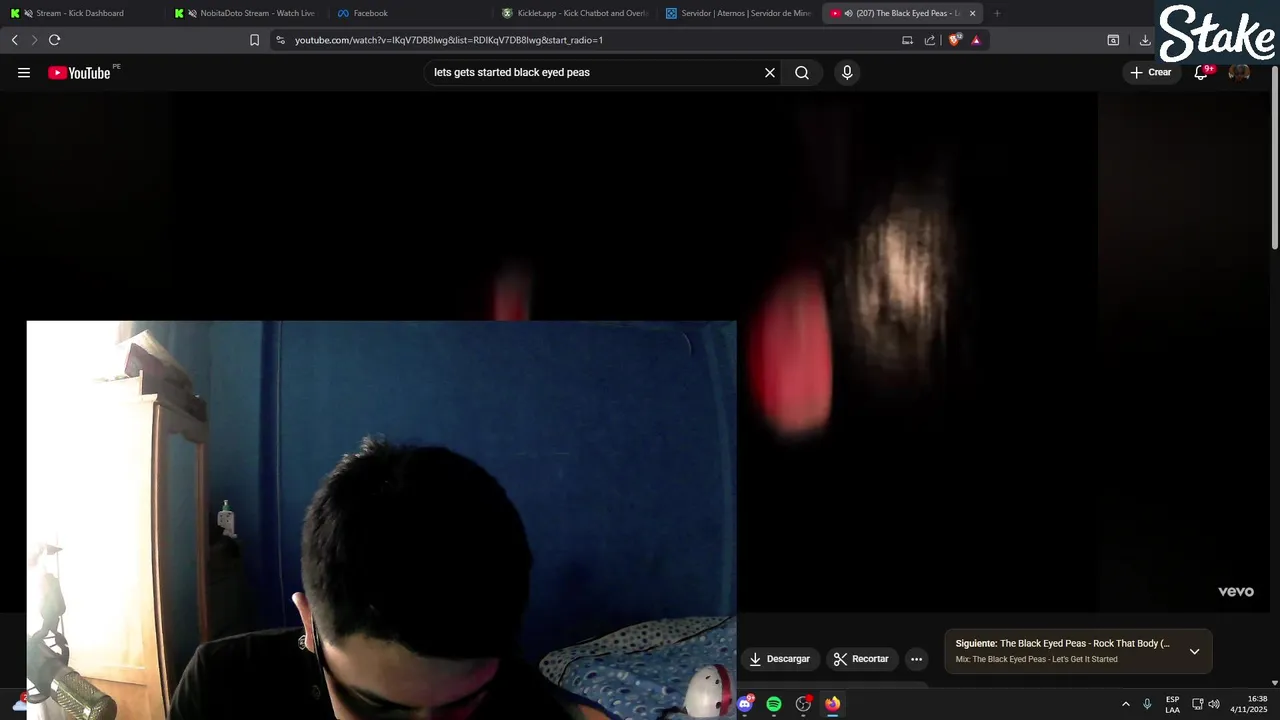The height and width of the screenshot is (720, 1280).
Task: Go forward in browser history
Action: coord(34,40)
